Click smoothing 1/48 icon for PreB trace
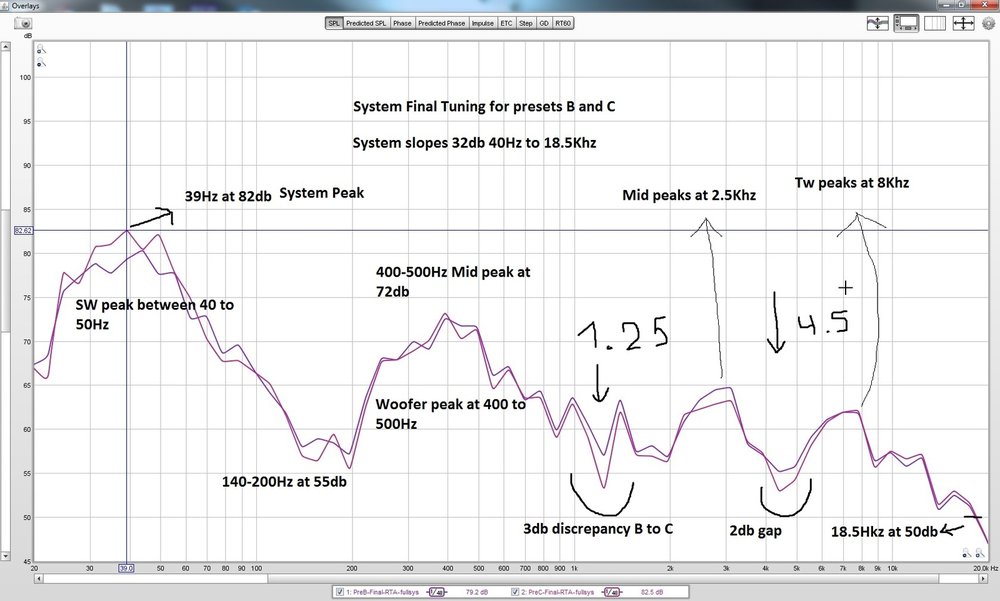This screenshot has height=601, width=1000. [x=437, y=592]
